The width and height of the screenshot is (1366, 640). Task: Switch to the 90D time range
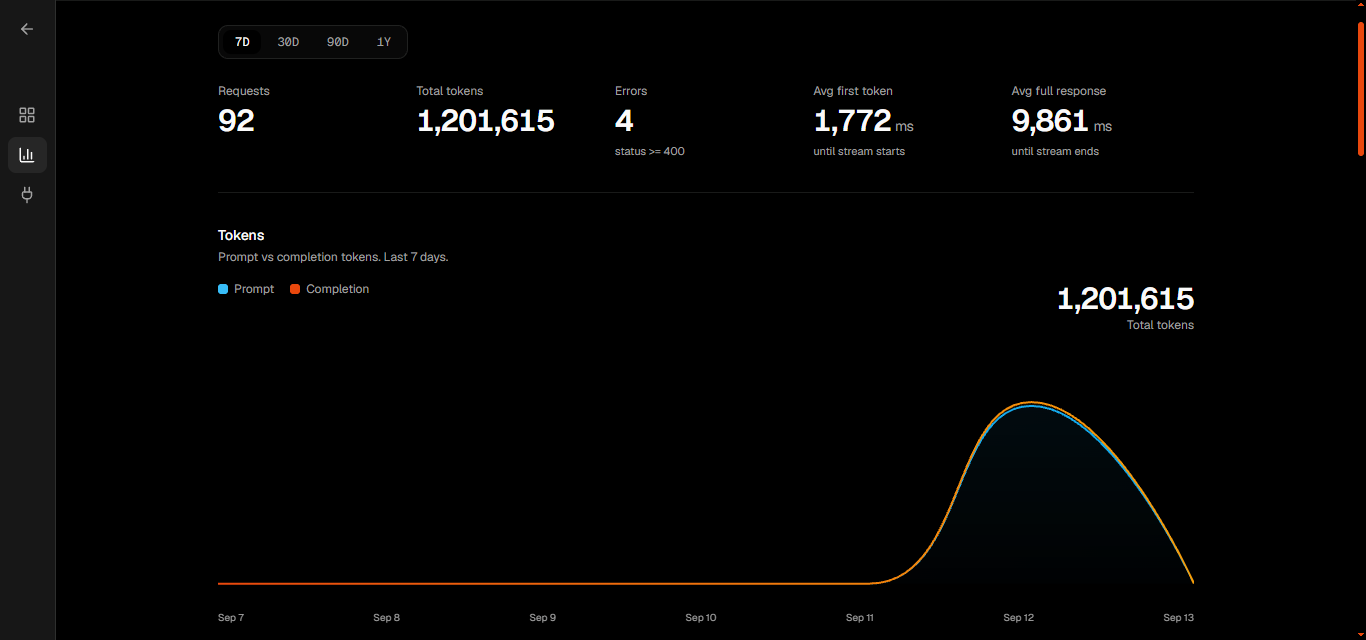point(338,42)
